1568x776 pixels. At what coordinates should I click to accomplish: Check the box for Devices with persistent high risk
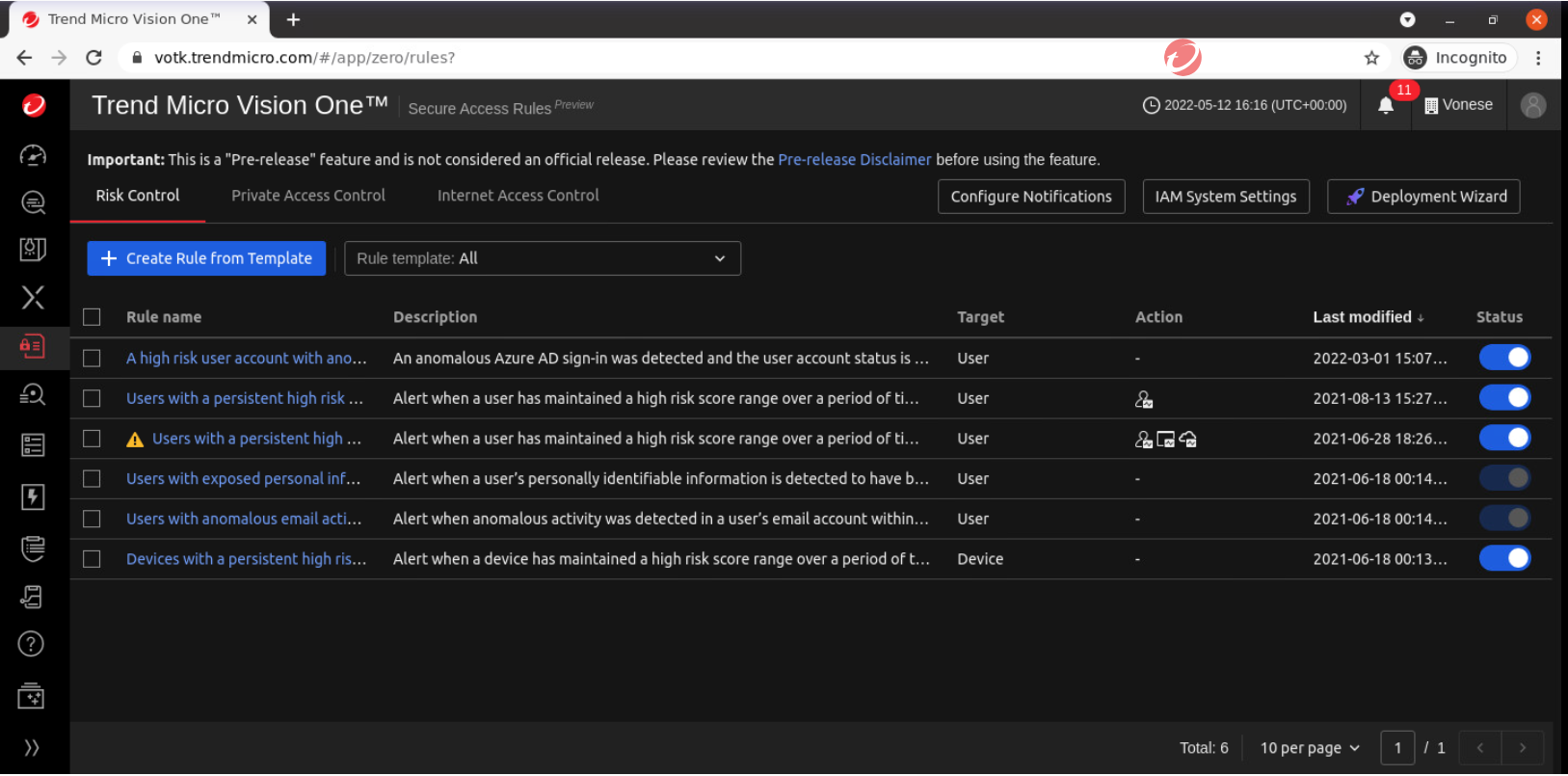[92, 559]
